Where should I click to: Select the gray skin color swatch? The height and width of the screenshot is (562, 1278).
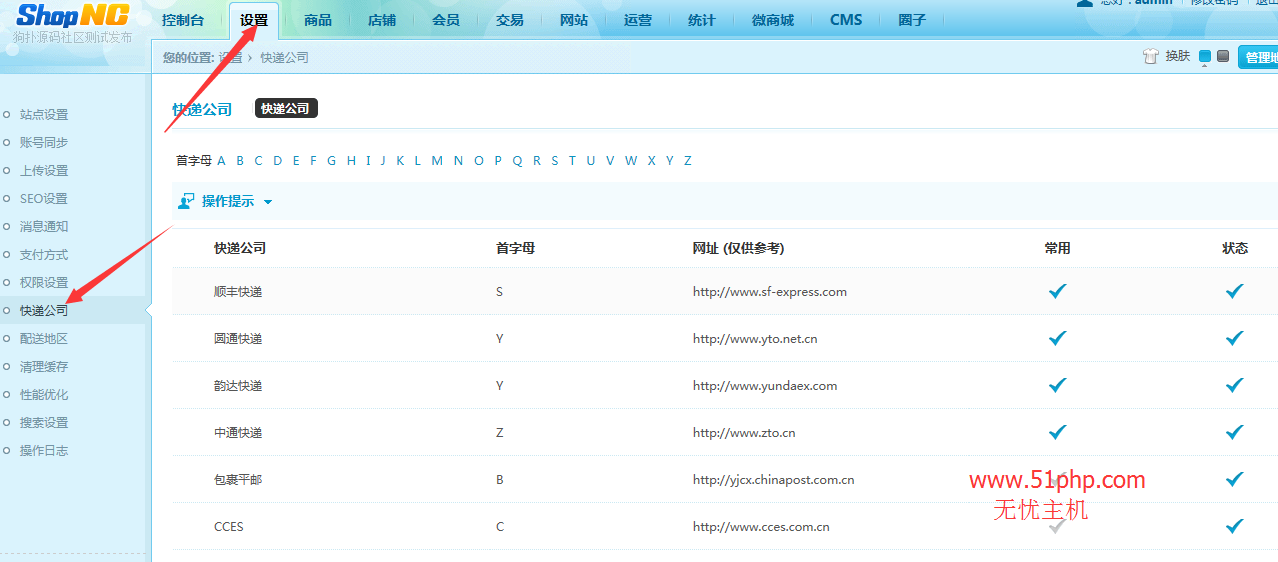1222,56
